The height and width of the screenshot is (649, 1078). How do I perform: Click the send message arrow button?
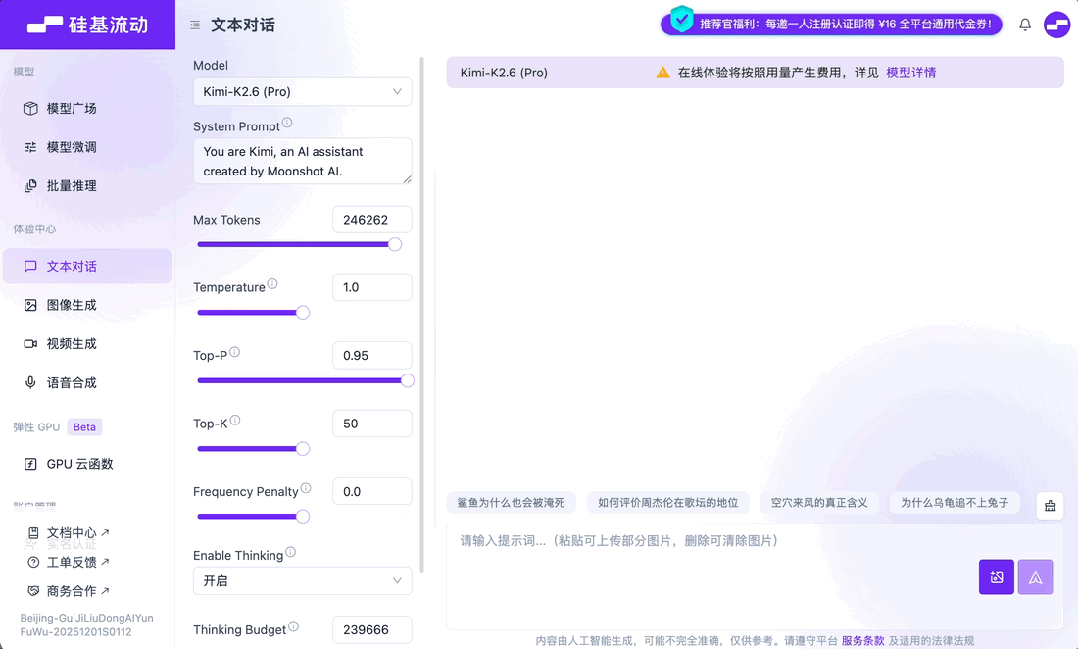1035,577
